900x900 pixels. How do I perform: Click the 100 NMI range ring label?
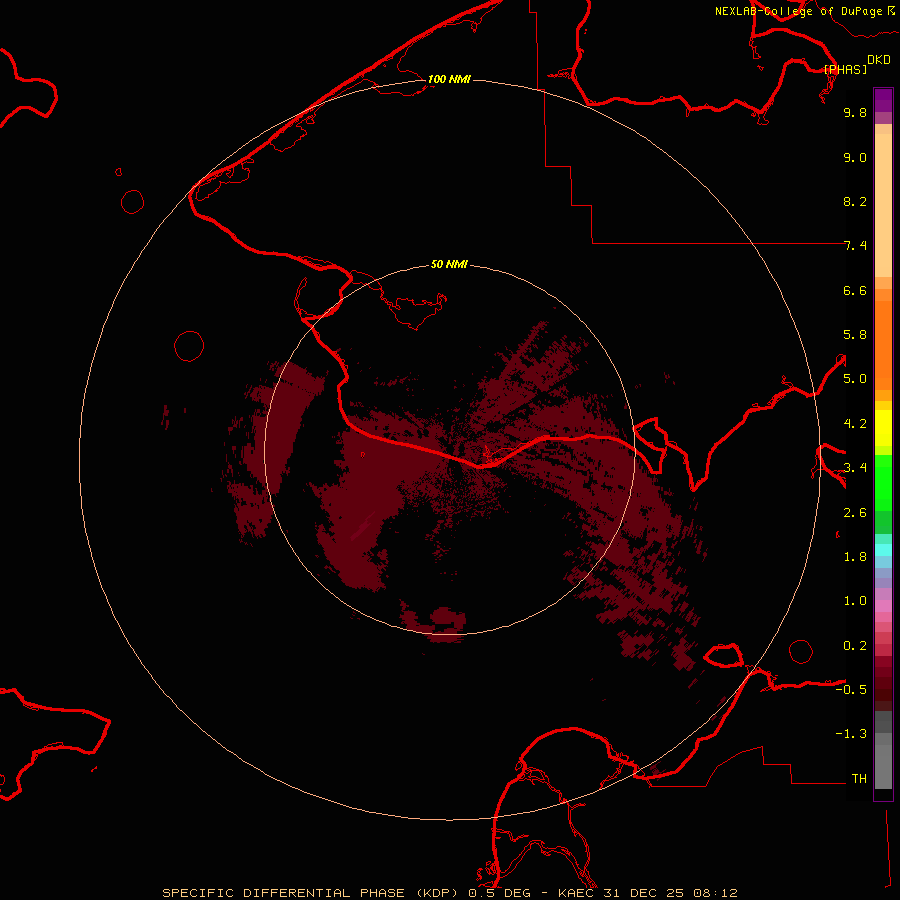coord(449,79)
